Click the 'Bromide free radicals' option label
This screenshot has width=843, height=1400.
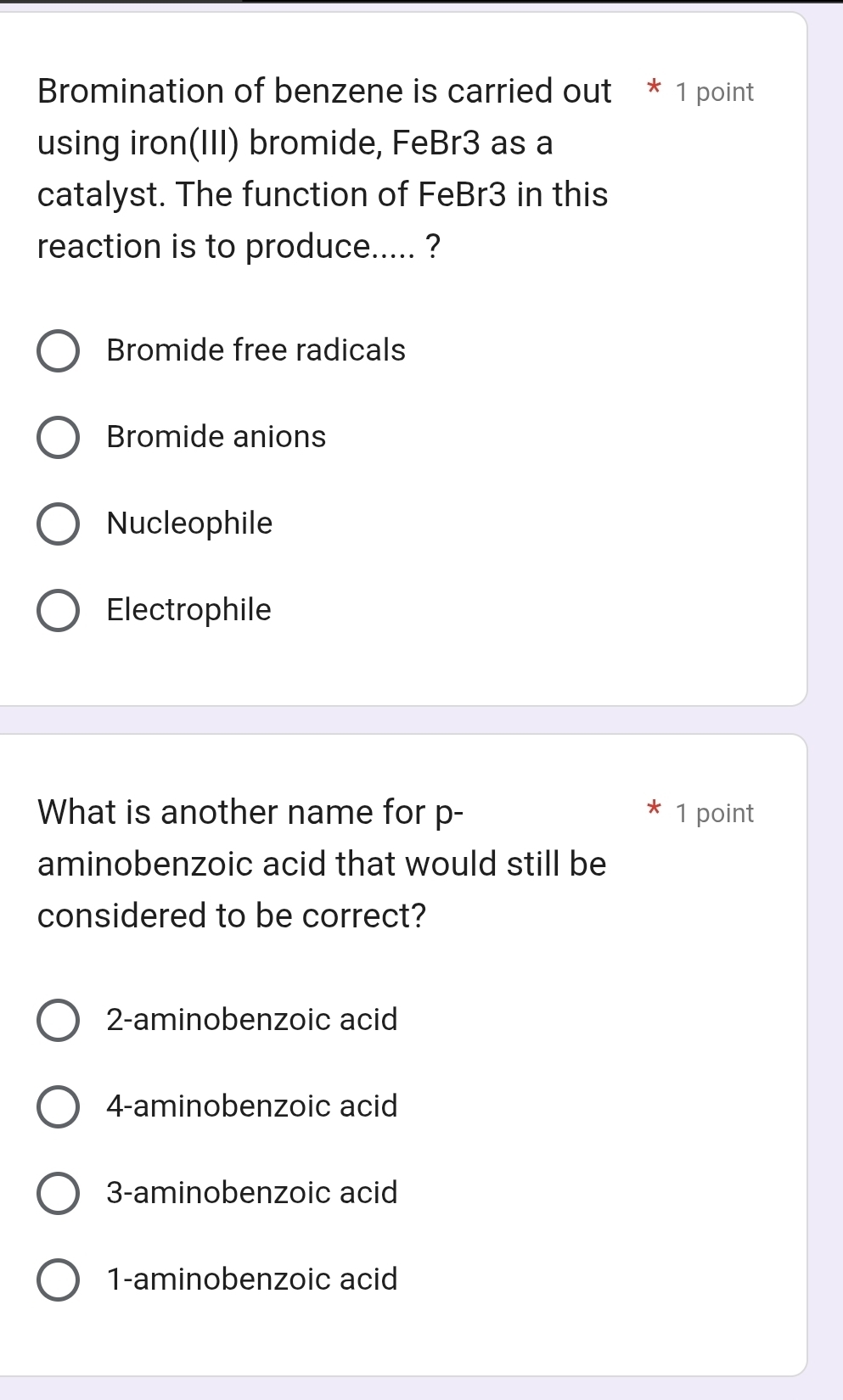click(256, 350)
